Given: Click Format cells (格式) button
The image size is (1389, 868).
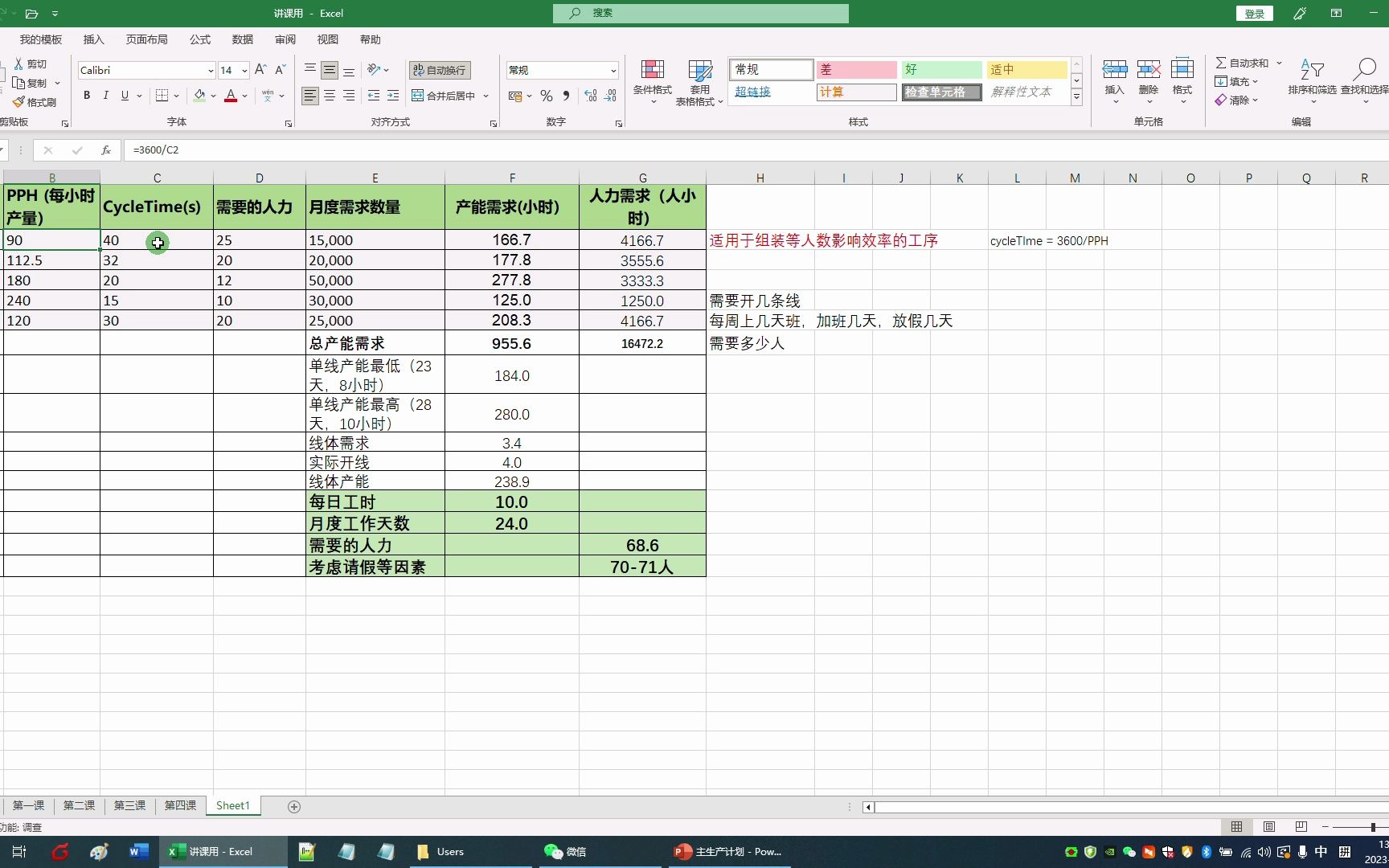Looking at the screenshot, I should pos(1182,80).
